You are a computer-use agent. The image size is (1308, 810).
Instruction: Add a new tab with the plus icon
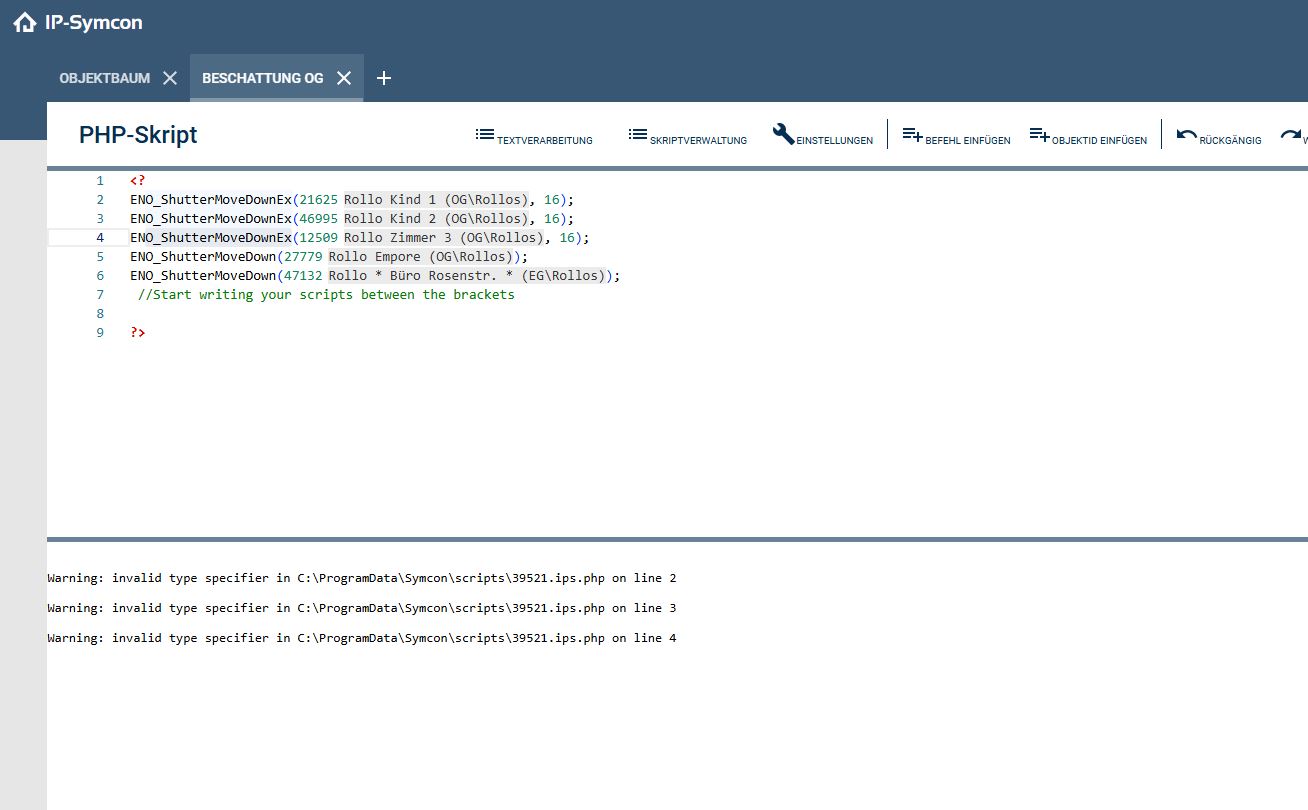(x=384, y=78)
